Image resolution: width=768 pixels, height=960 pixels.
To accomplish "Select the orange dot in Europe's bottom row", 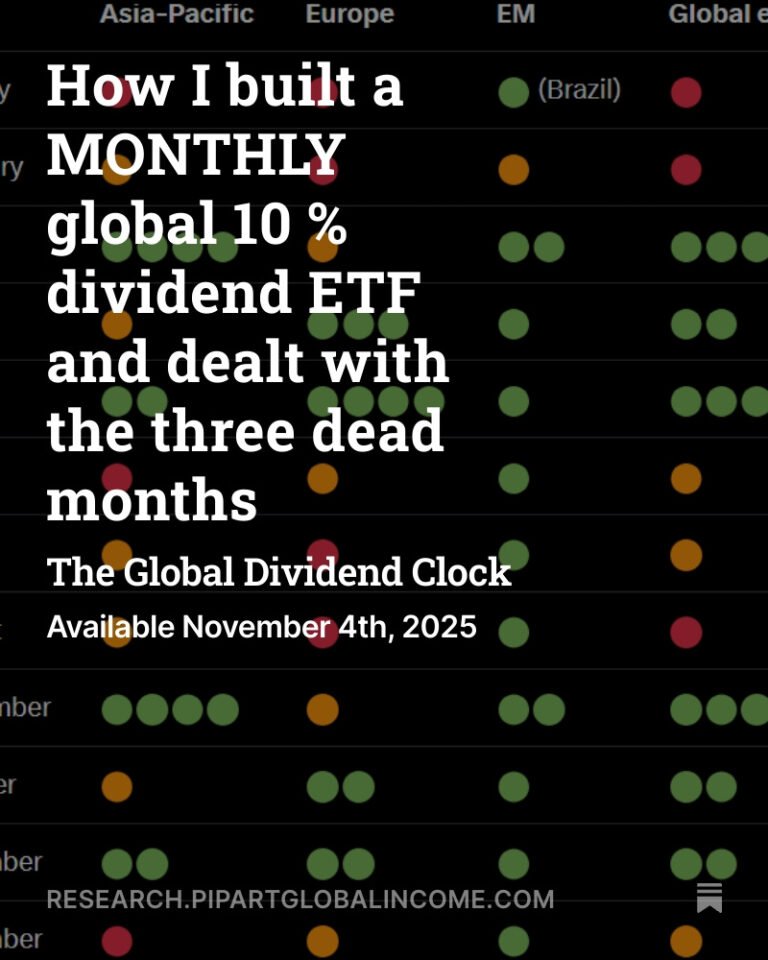I will 322,941.
